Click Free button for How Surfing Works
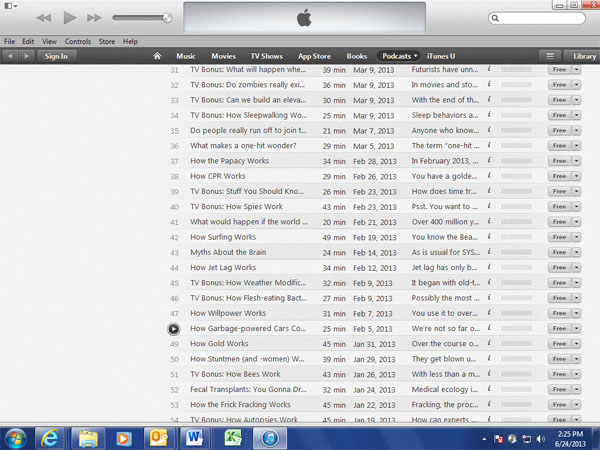The image size is (600, 450). (x=559, y=237)
